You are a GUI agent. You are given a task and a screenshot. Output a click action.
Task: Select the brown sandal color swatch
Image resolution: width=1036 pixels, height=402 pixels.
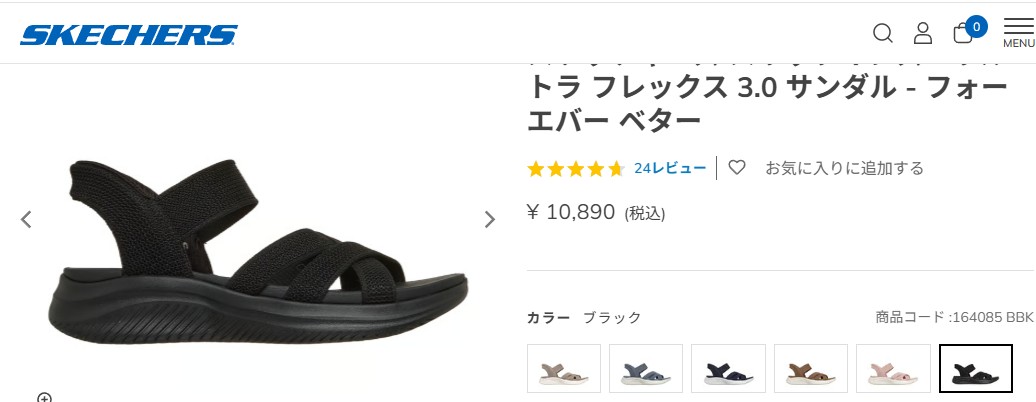810,369
